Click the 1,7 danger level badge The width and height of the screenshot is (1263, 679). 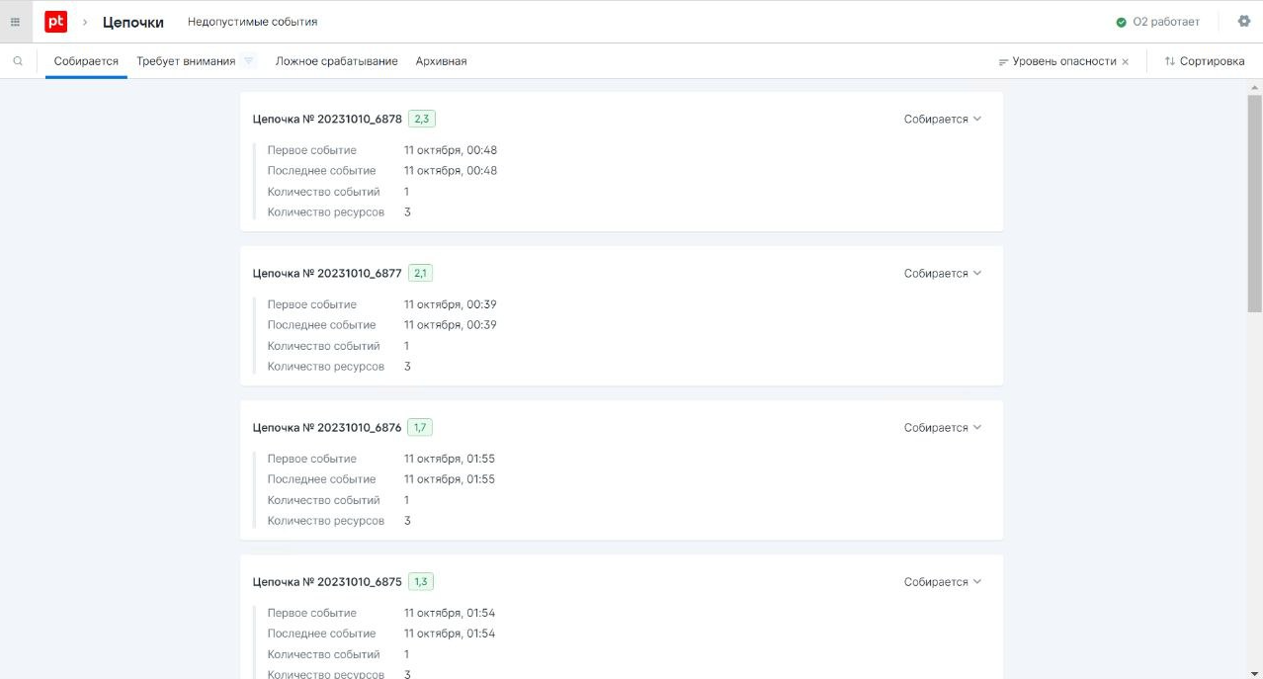420,428
